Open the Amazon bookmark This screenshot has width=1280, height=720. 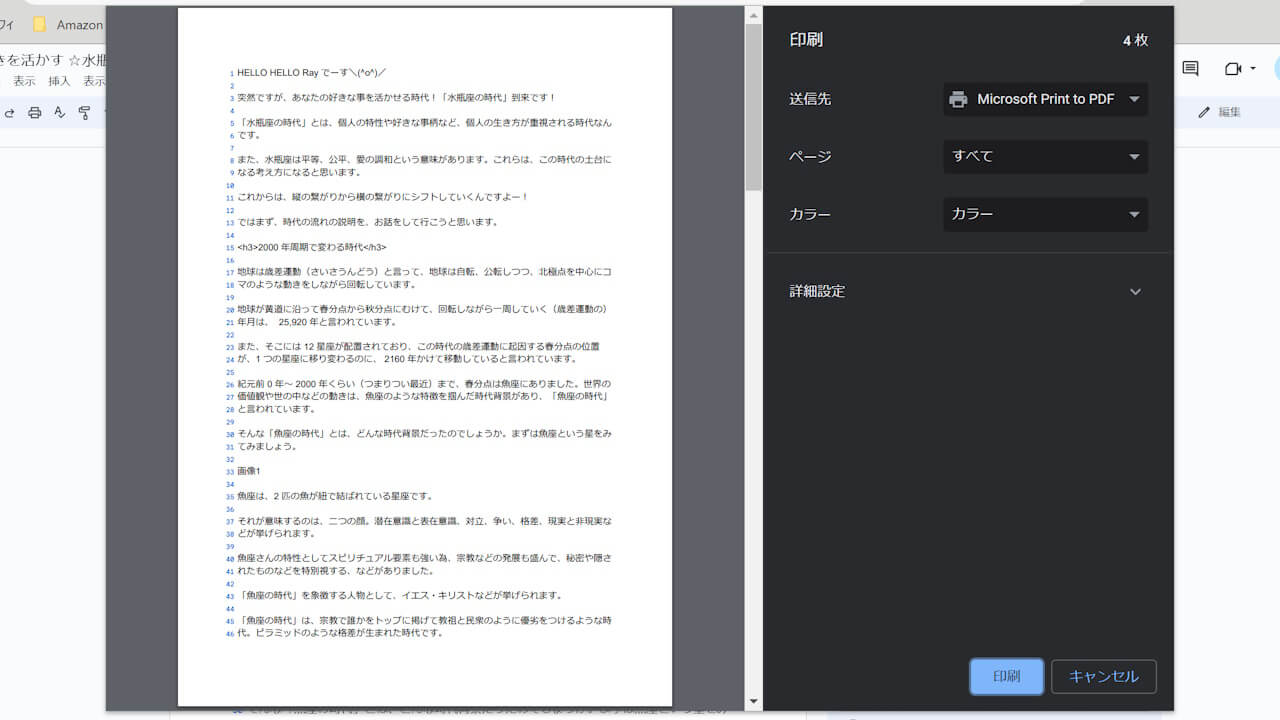[70, 25]
